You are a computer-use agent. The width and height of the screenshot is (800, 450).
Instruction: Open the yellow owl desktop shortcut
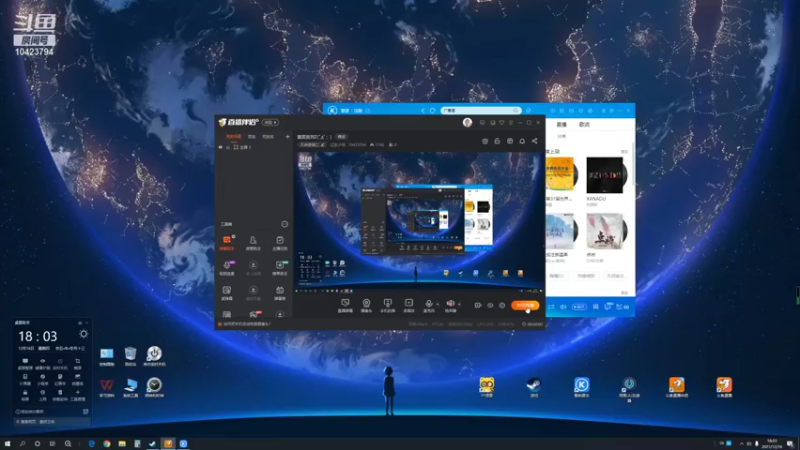[x=486, y=387]
